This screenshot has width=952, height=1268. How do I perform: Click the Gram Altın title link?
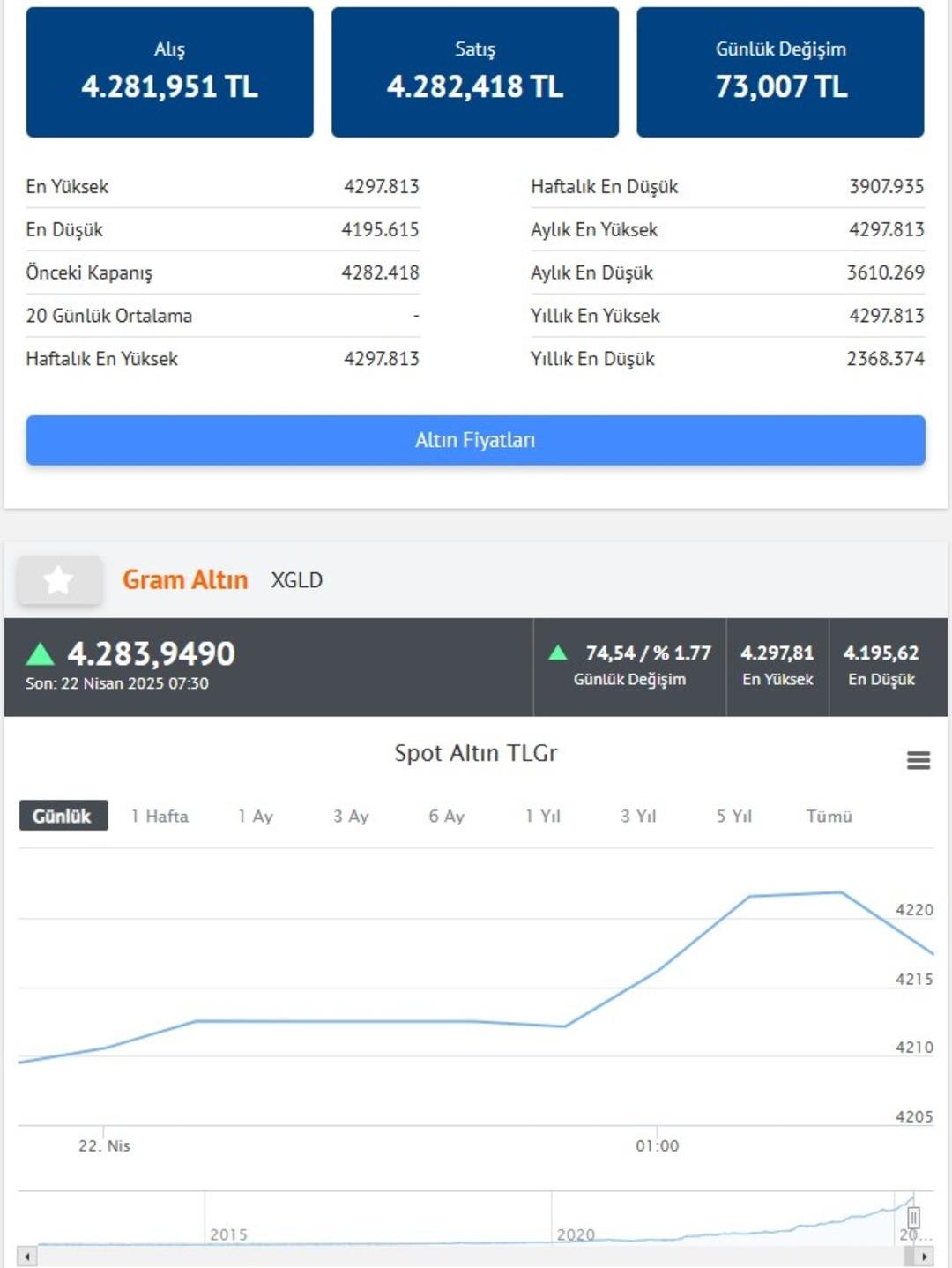[185, 580]
